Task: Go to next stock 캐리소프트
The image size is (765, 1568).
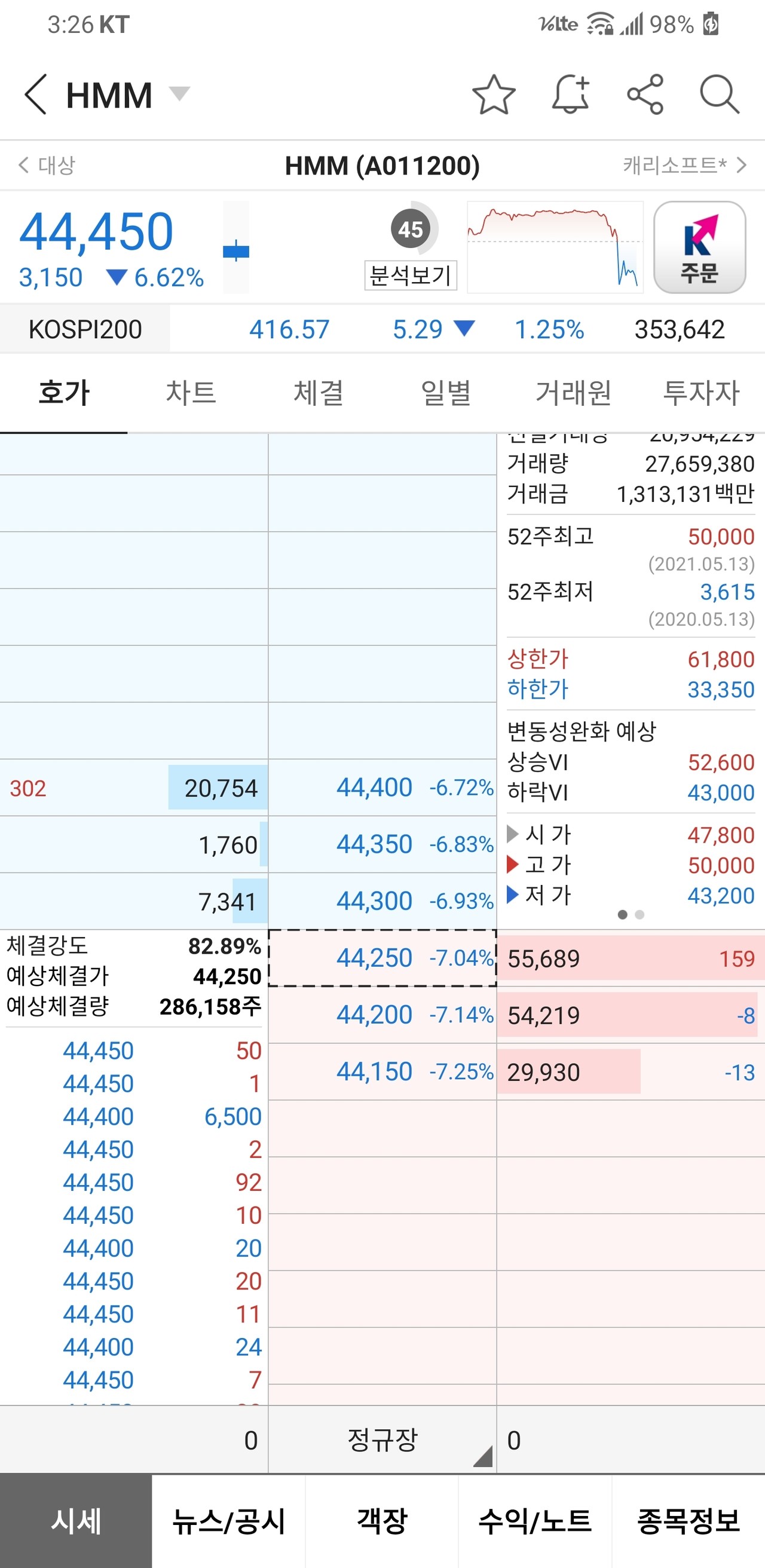Action: point(685,165)
